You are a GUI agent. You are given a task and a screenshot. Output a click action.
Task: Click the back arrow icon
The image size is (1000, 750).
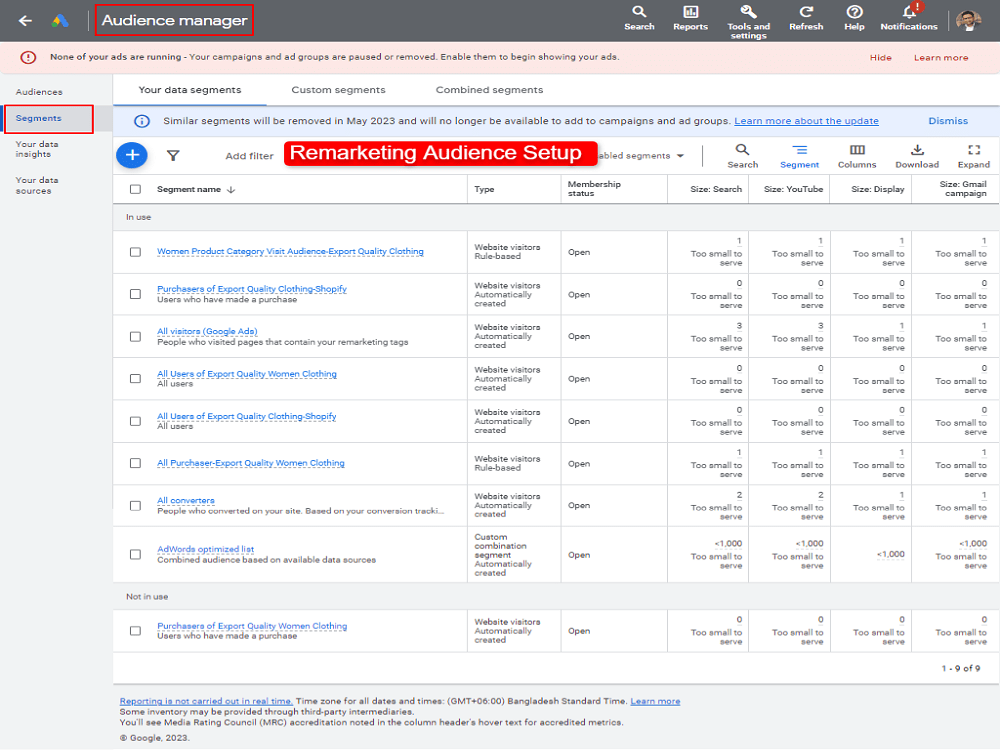pyautogui.click(x=25, y=20)
